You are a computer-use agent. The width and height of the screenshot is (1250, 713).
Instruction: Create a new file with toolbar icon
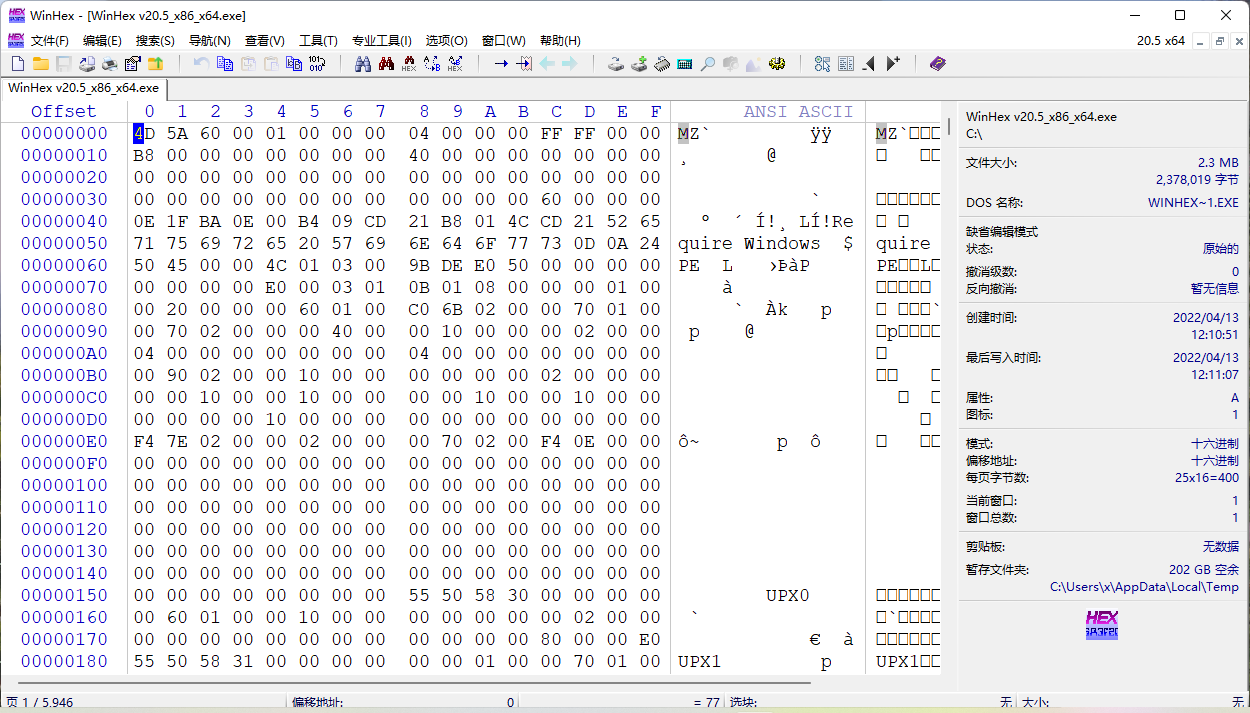coord(17,64)
